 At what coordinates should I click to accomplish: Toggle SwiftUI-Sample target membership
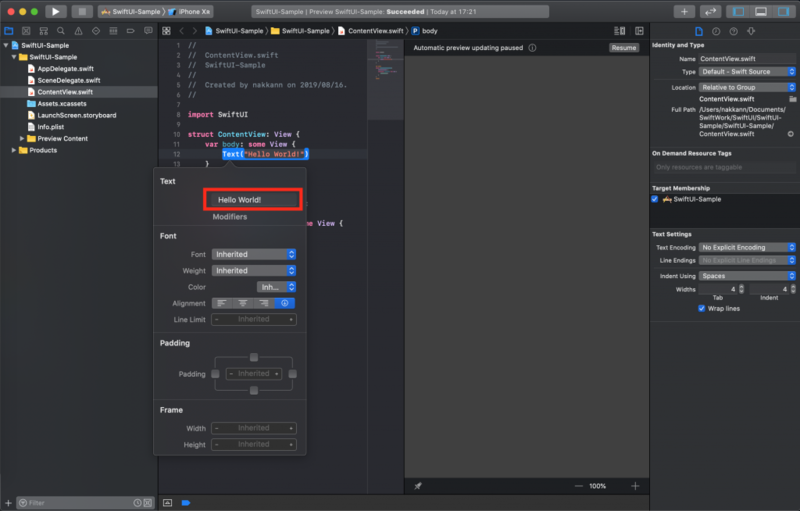(x=655, y=199)
